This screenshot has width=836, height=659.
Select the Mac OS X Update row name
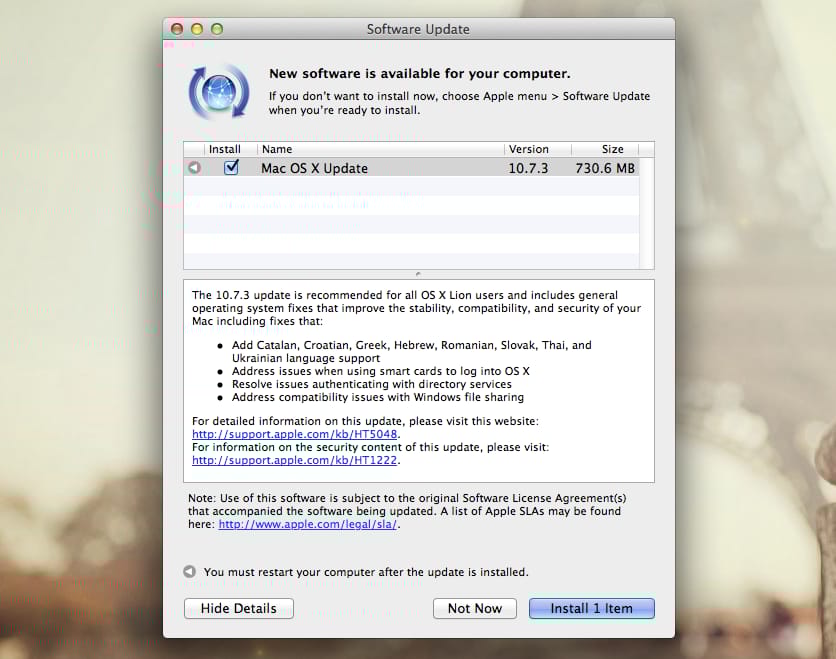point(315,168)
